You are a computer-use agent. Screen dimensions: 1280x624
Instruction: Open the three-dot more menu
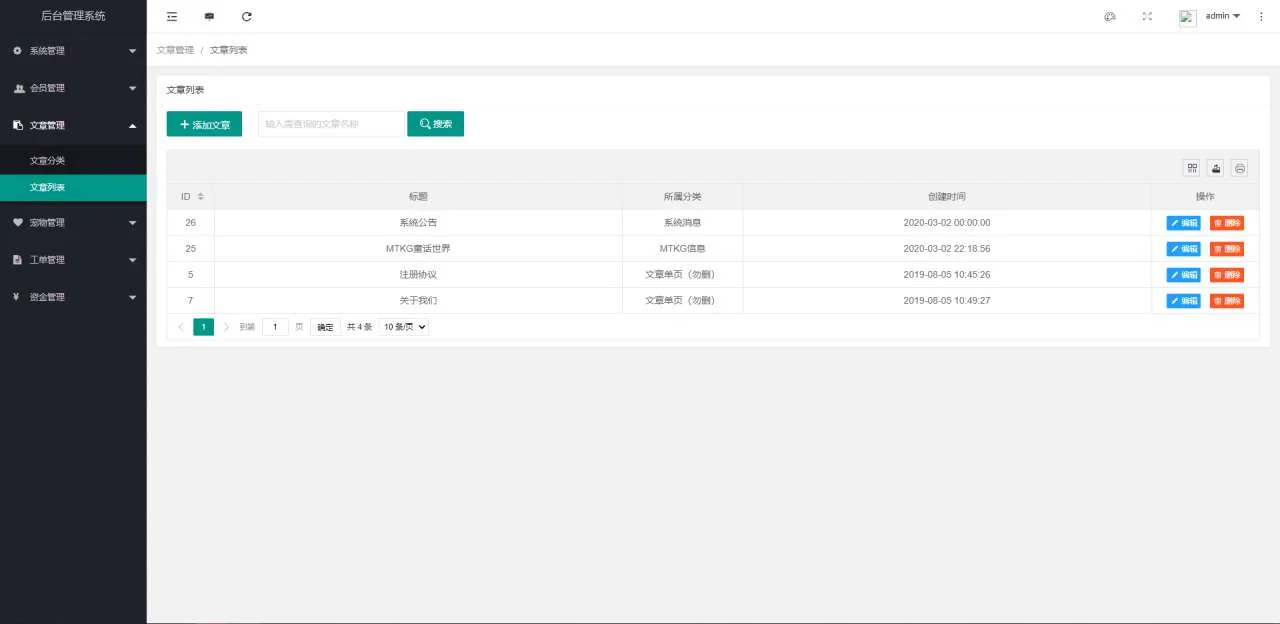pos(1260,16)
